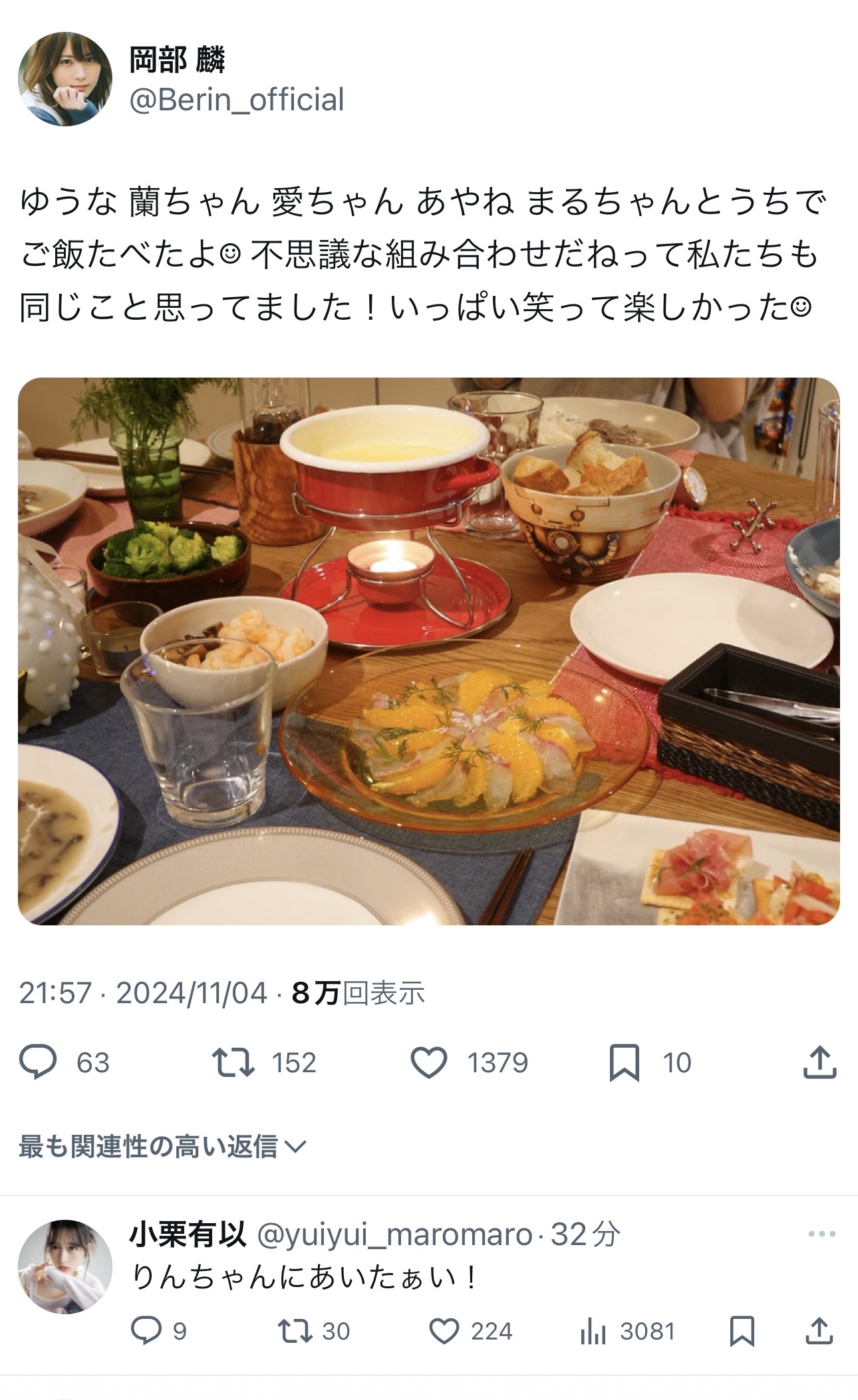The height and width of the screenshot is (1400, 858).
Task: Like the main tweet with 1379 likes
Action: point(429,1062)
